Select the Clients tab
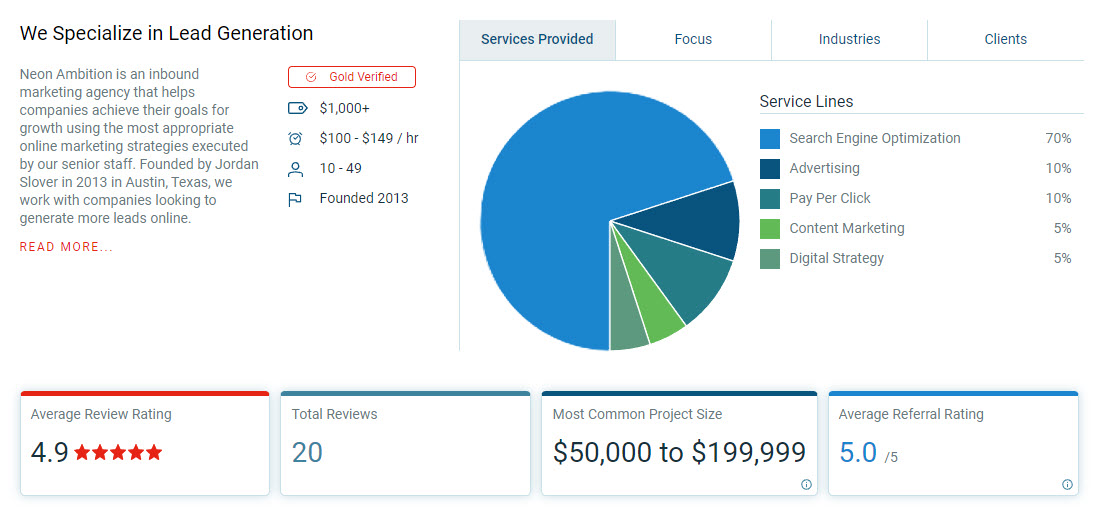 pos(1005,40)
